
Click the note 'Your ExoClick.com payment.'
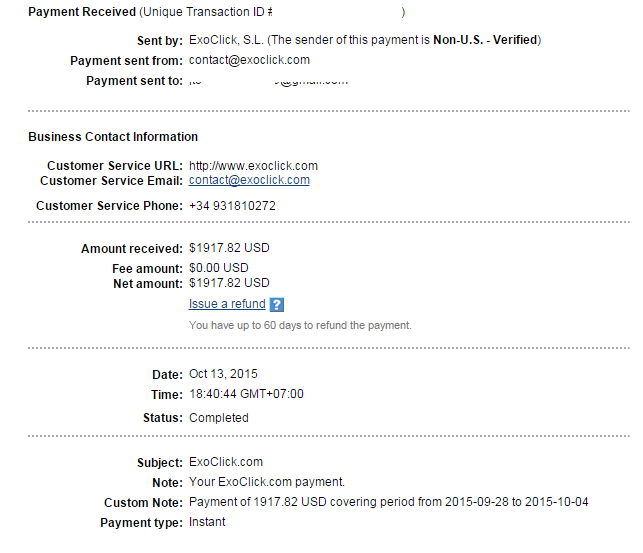[x=267, y=482]
